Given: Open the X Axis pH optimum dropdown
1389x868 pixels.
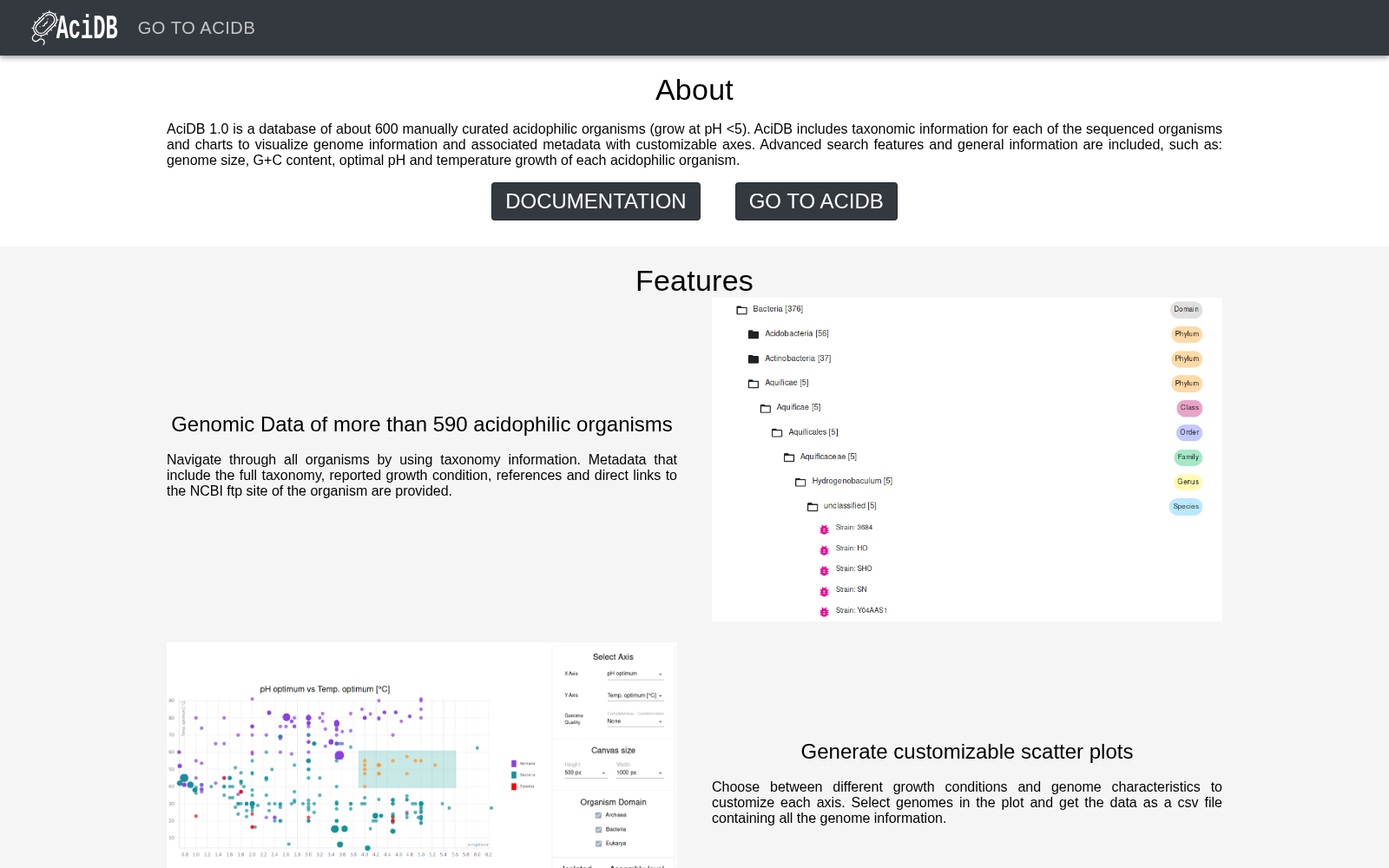Looking at the screenshot, I should pyautogui.click(x=635, y=674).
